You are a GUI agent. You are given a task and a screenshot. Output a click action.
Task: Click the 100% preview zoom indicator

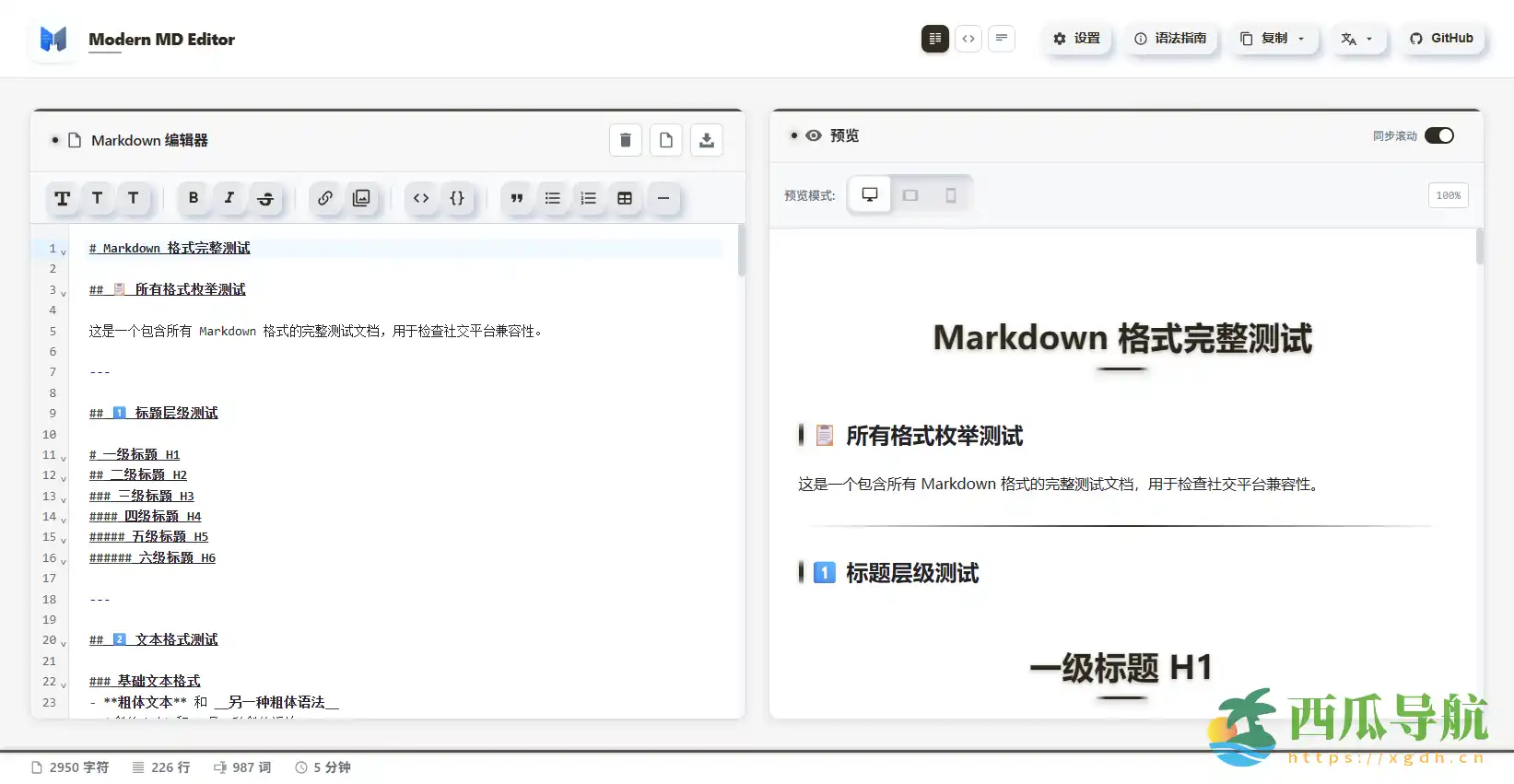point(1448,195)
